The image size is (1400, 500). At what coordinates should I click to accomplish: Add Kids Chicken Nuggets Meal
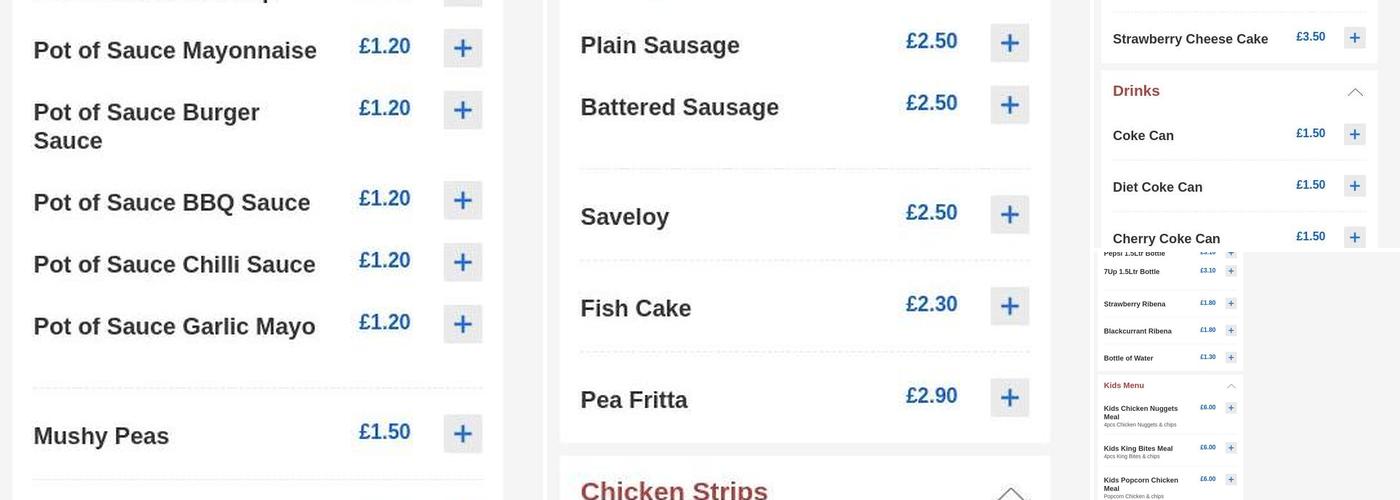(x=1231, y=408)
